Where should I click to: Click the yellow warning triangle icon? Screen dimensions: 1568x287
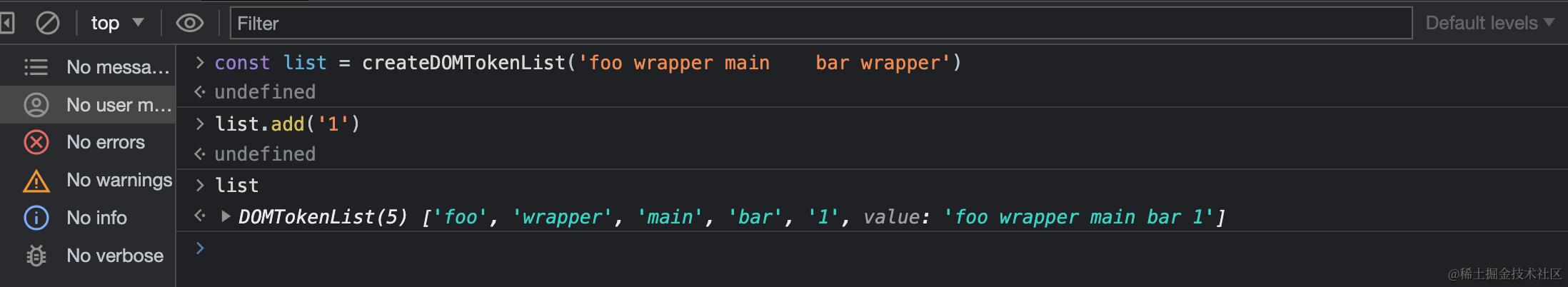pyautogui.click(x=36, y=181)
